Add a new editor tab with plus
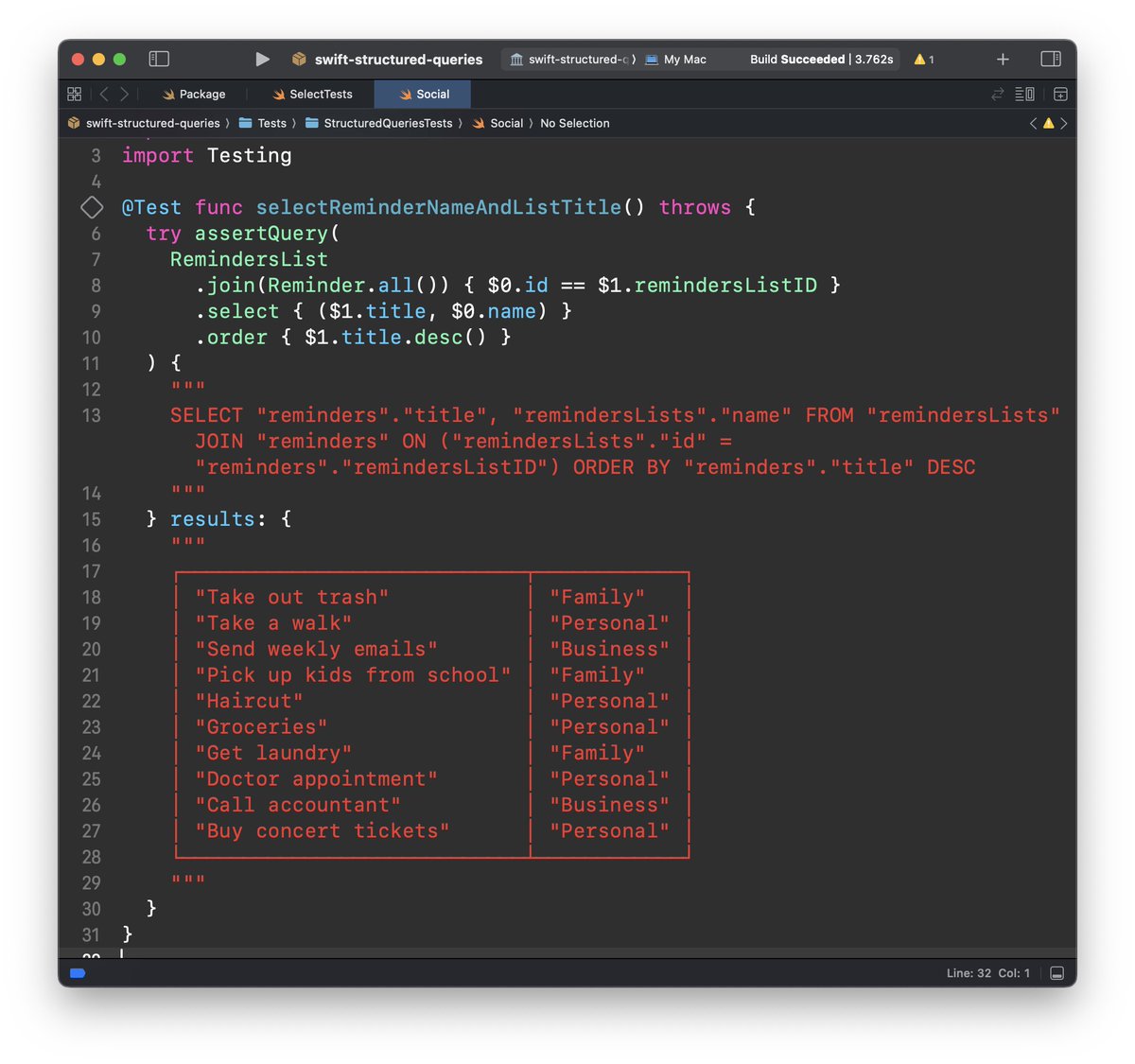 click(1003, 59)
